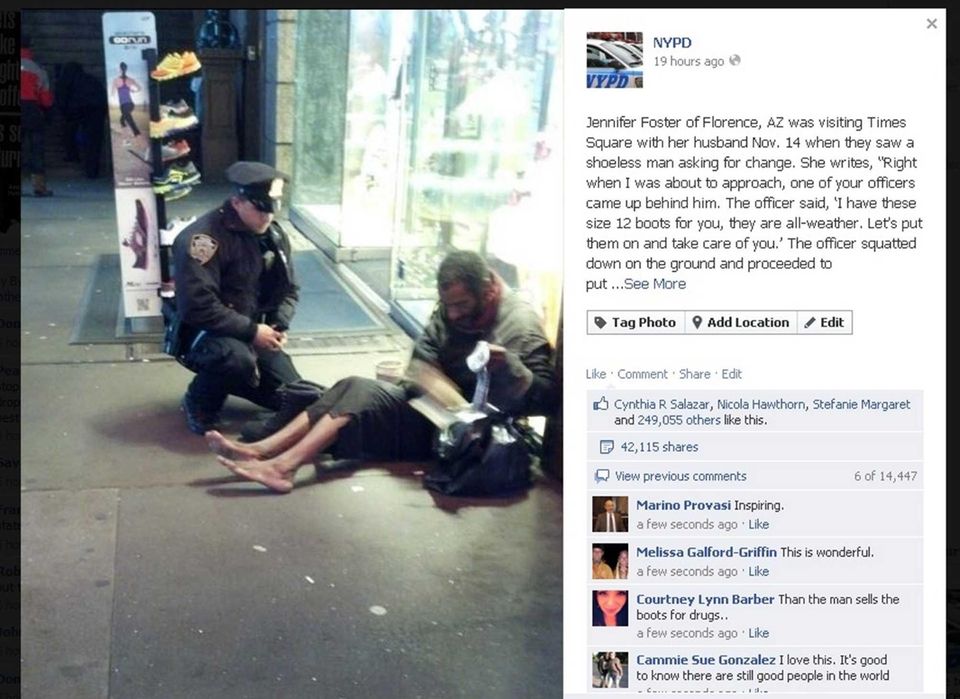This screenshot has height=699, width=960.
Task: Click the public globe audience icon
Action: (735, 60)
